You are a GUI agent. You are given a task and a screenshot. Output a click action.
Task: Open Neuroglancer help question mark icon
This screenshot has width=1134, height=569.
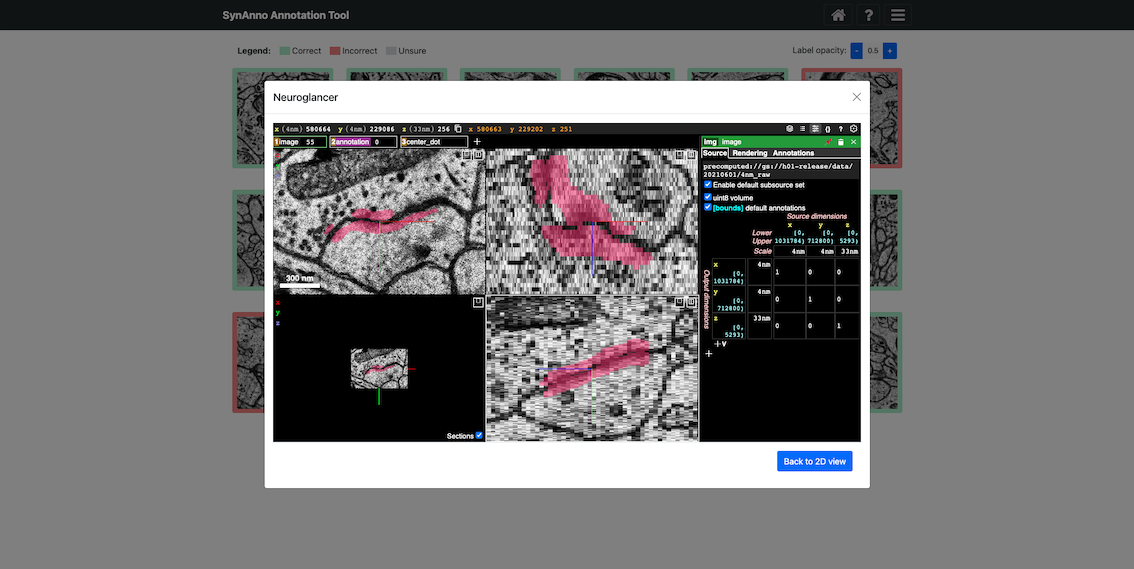[840, 129]
